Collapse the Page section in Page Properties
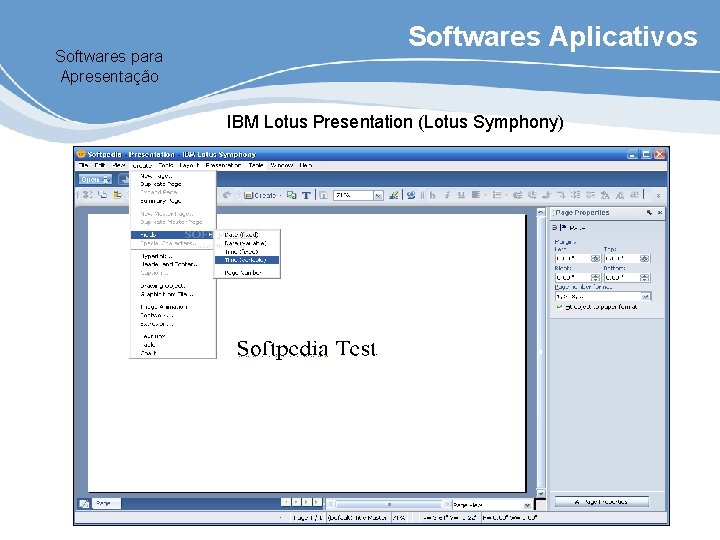 tap(554, 227)
